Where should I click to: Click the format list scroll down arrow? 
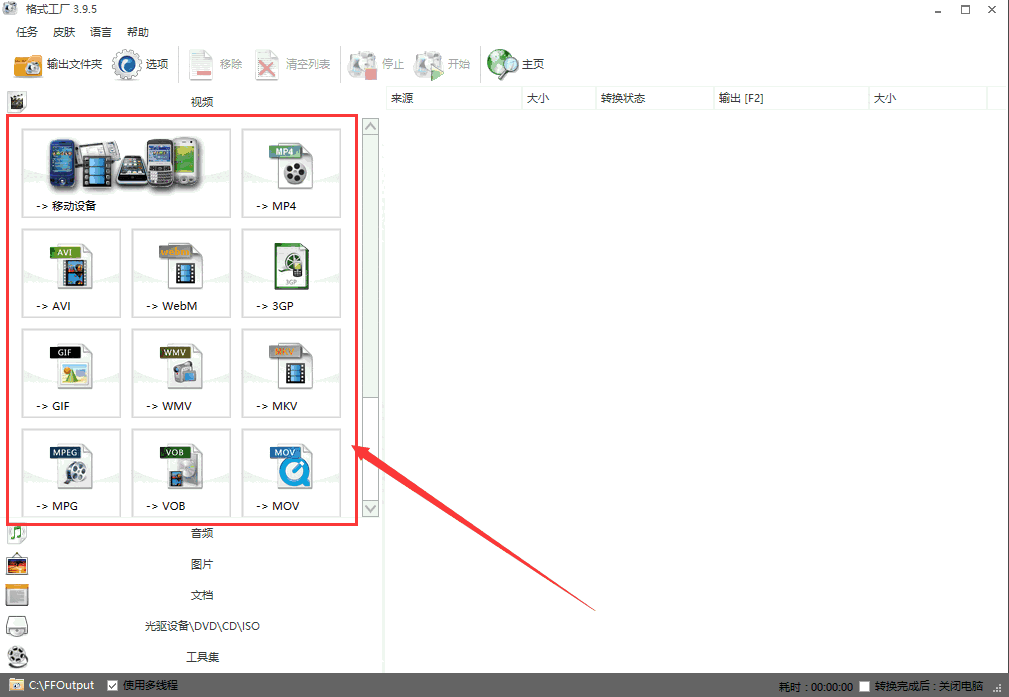370,509
